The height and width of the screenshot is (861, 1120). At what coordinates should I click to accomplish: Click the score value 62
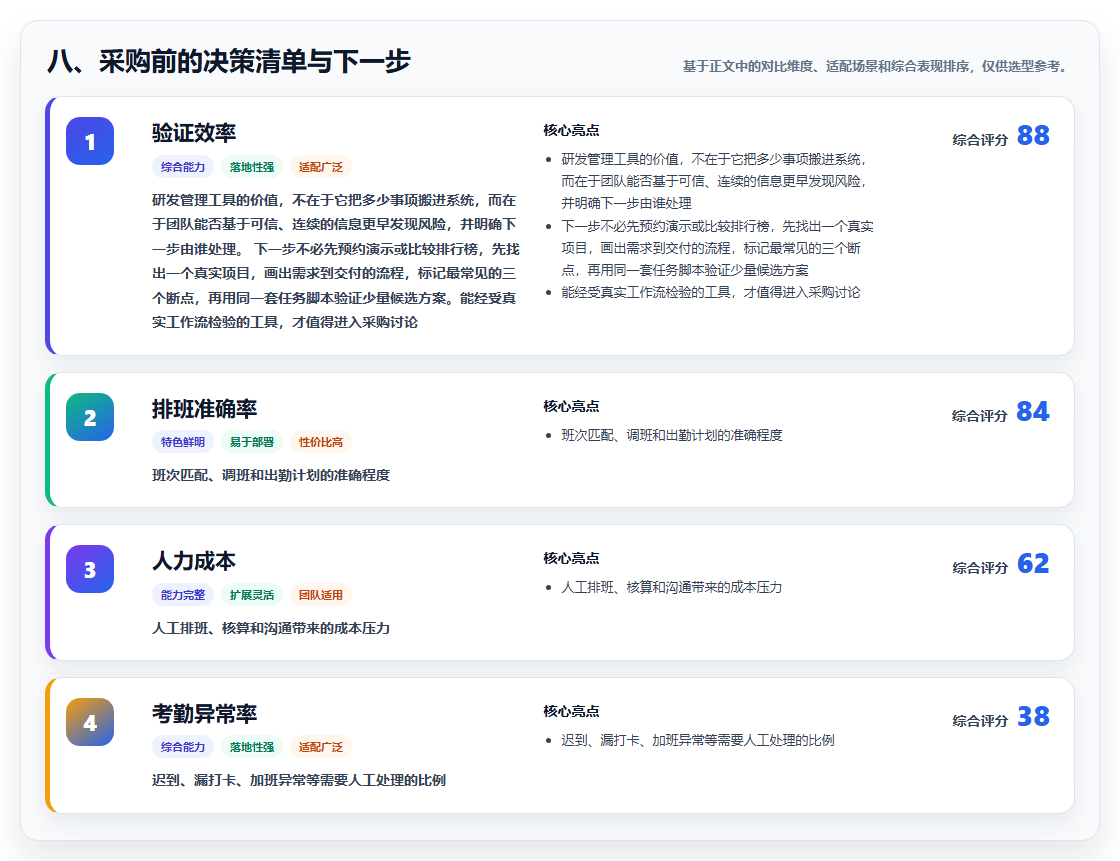pyautogui.click(x=1033, y=564)
